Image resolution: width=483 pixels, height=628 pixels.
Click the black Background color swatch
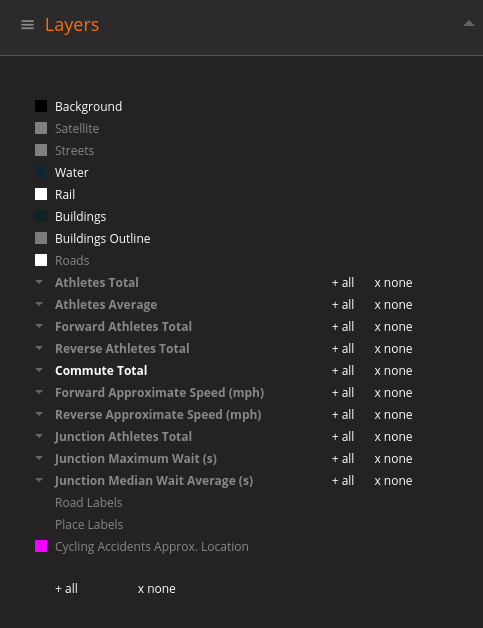(x=41, y=106)
